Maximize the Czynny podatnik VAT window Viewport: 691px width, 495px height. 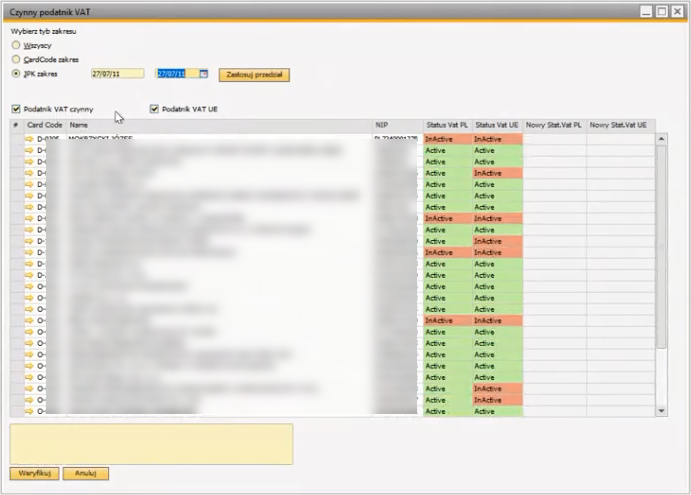(x=661, y=12)
